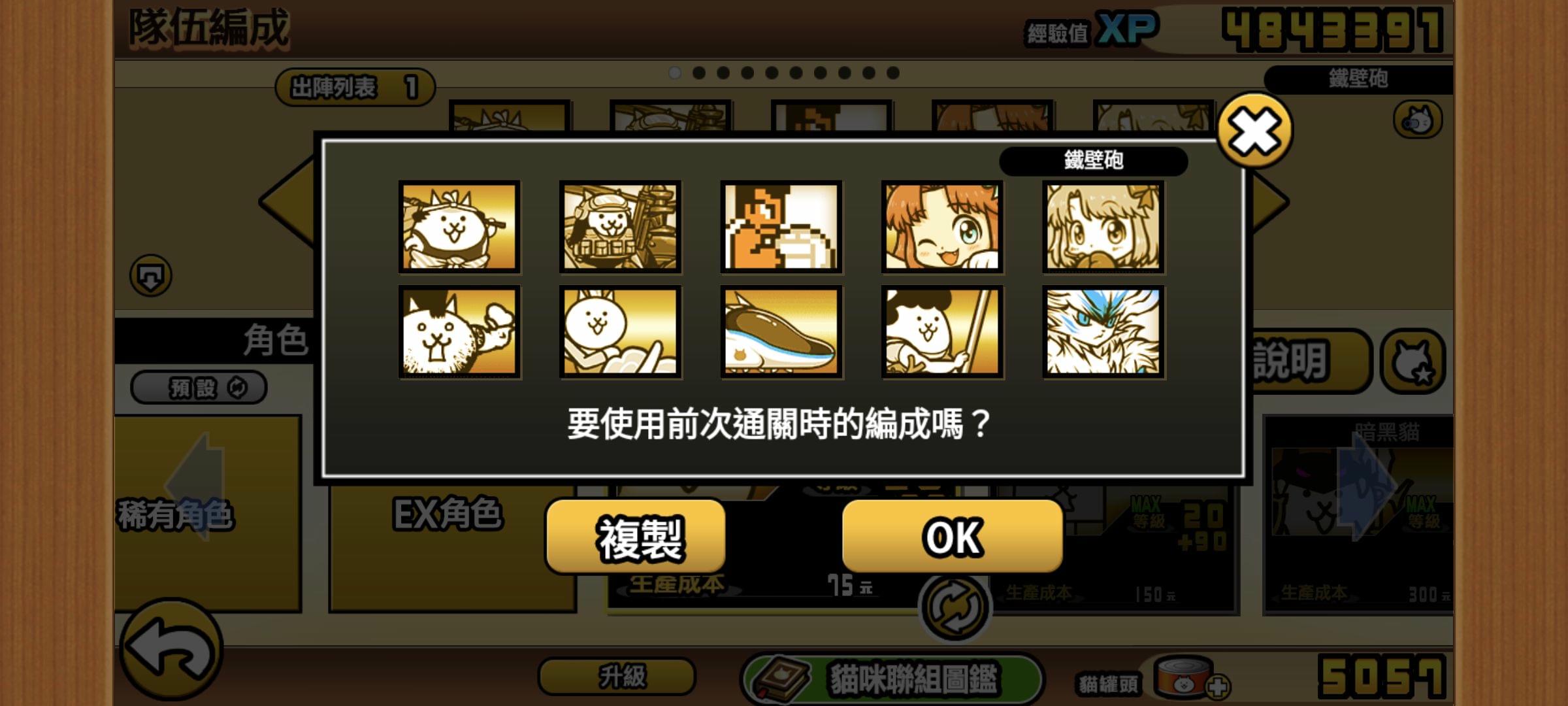
Task: Click the circular refresh swap icon
Action: [x=955, y=607]
